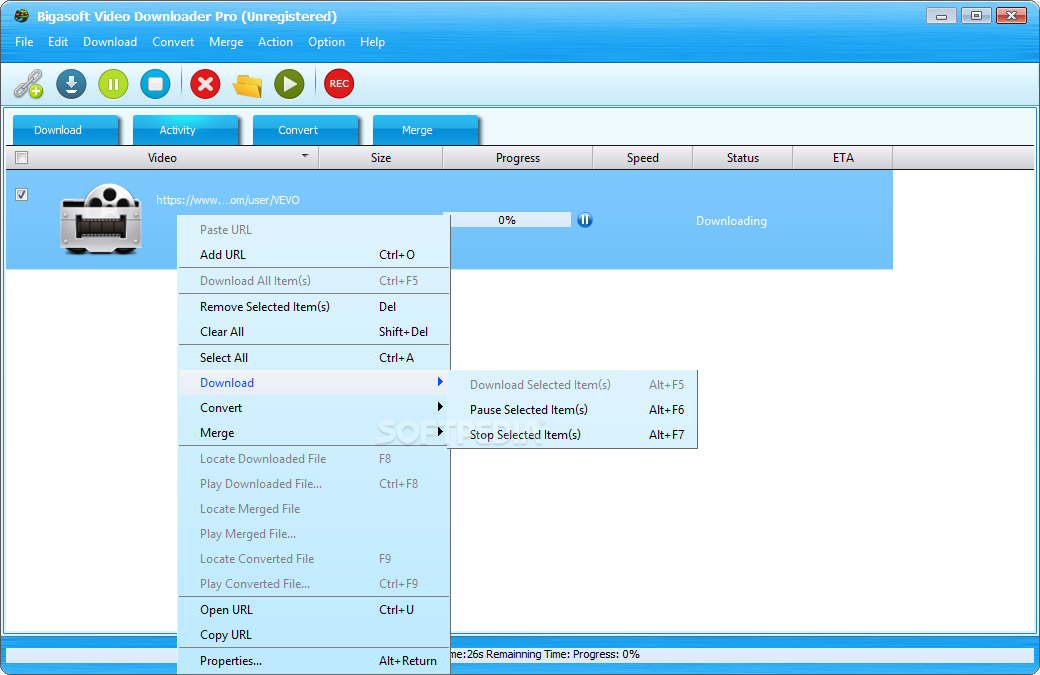Click the blue download arrow toolbar icon

point(71,84)
